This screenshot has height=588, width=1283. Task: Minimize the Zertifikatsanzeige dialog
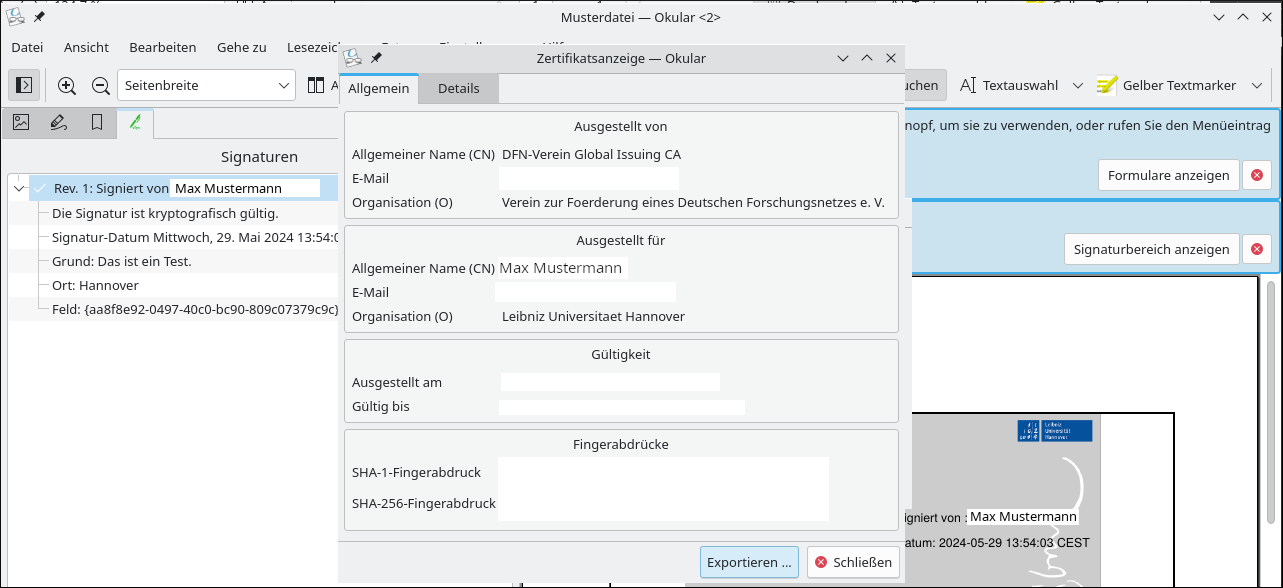point(843,58)
